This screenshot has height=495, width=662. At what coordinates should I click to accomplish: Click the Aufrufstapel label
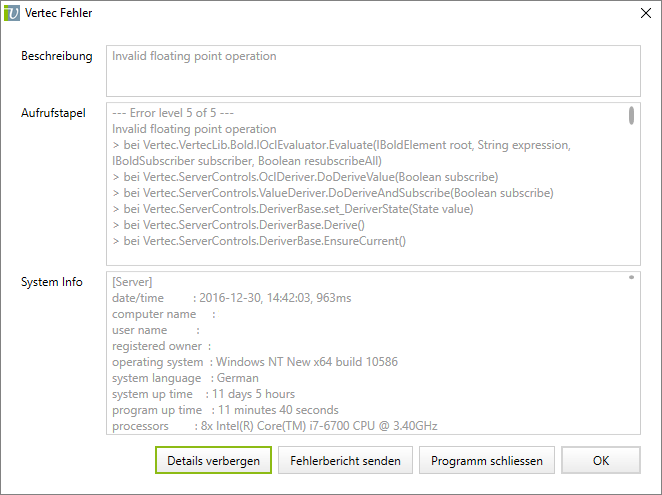[x=53, y=113]
